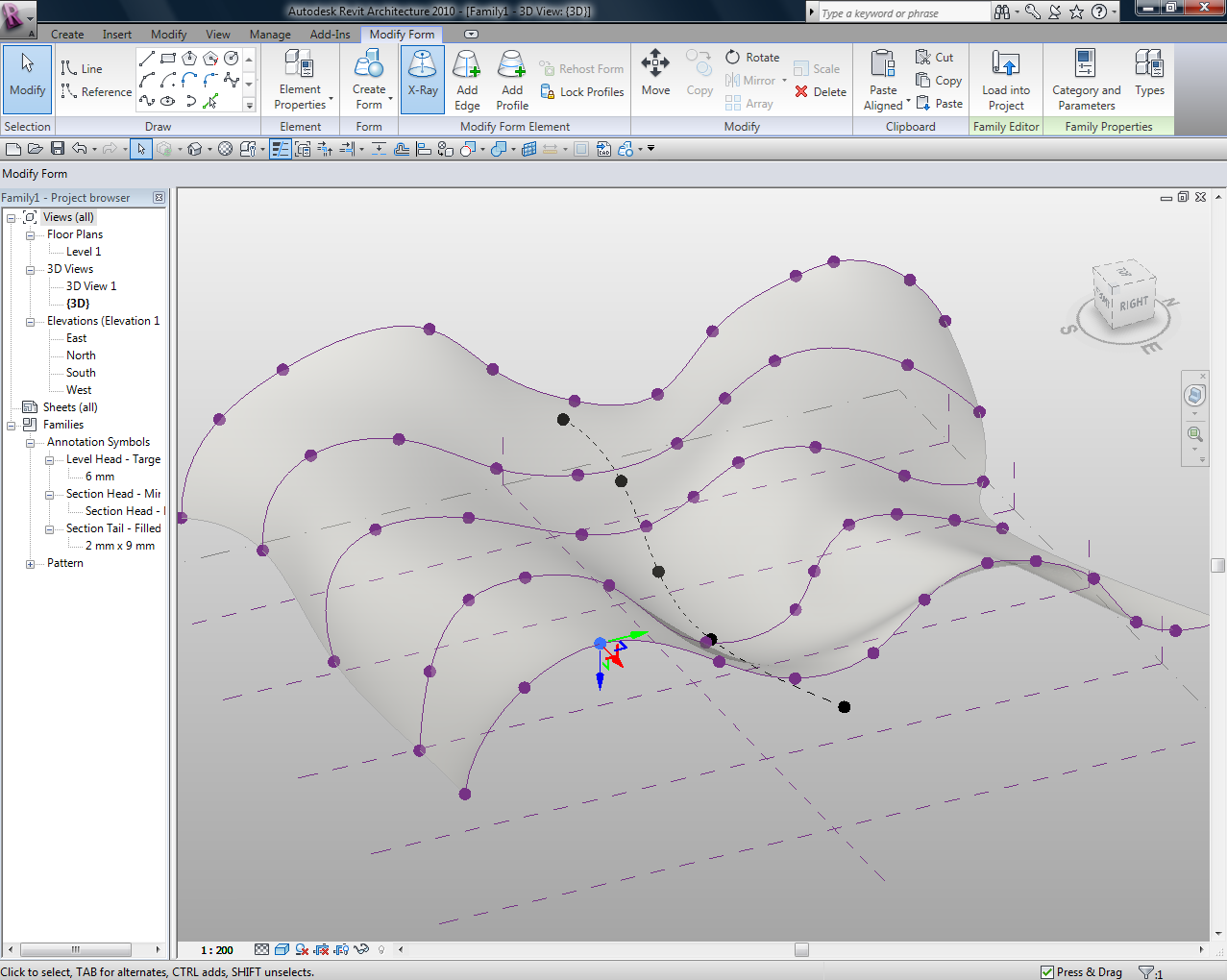Click the search keyword input field

tap(903, 13)
